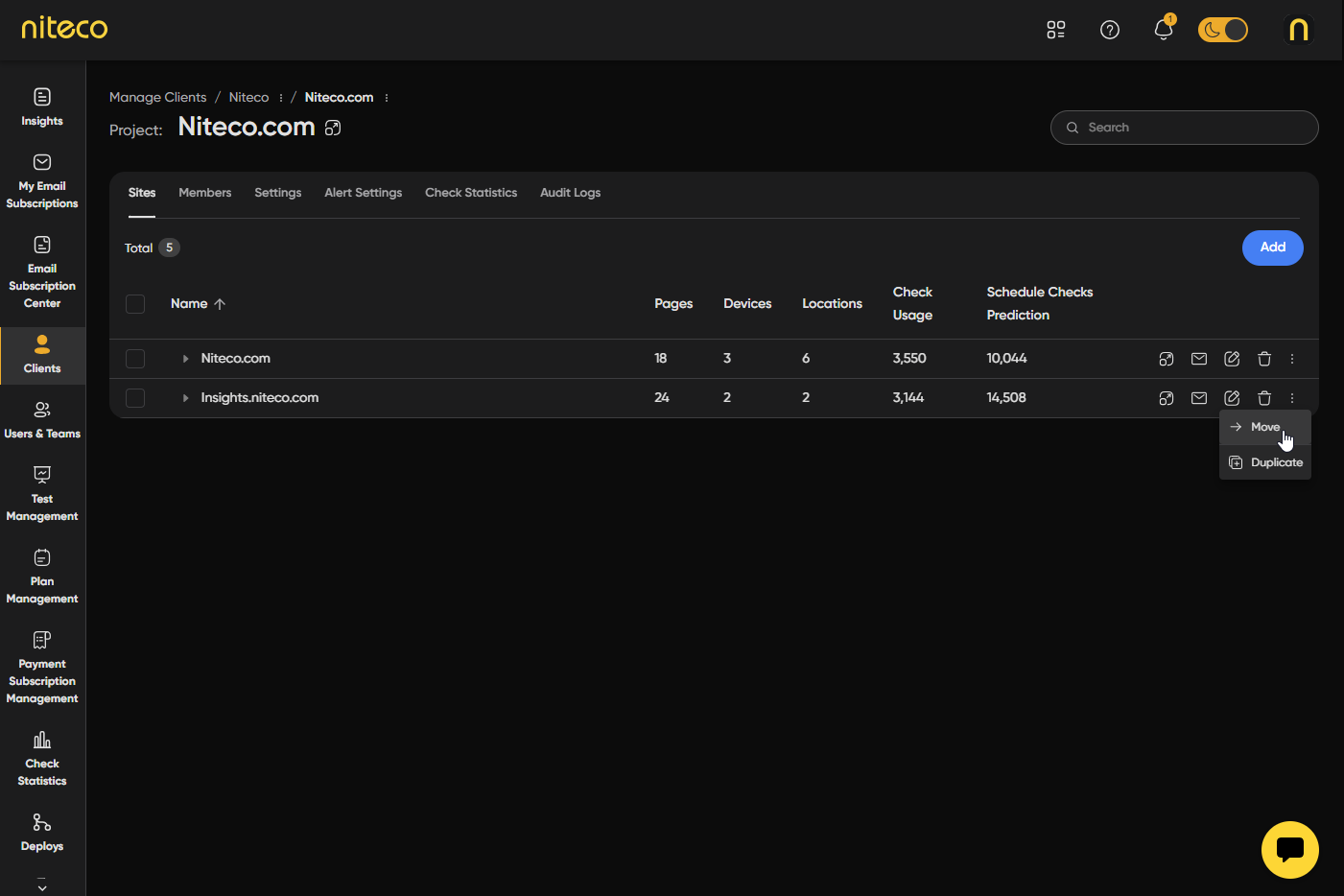Click the Pages column header
This screenshot has height=896, width=1344.
pos(673,304)
